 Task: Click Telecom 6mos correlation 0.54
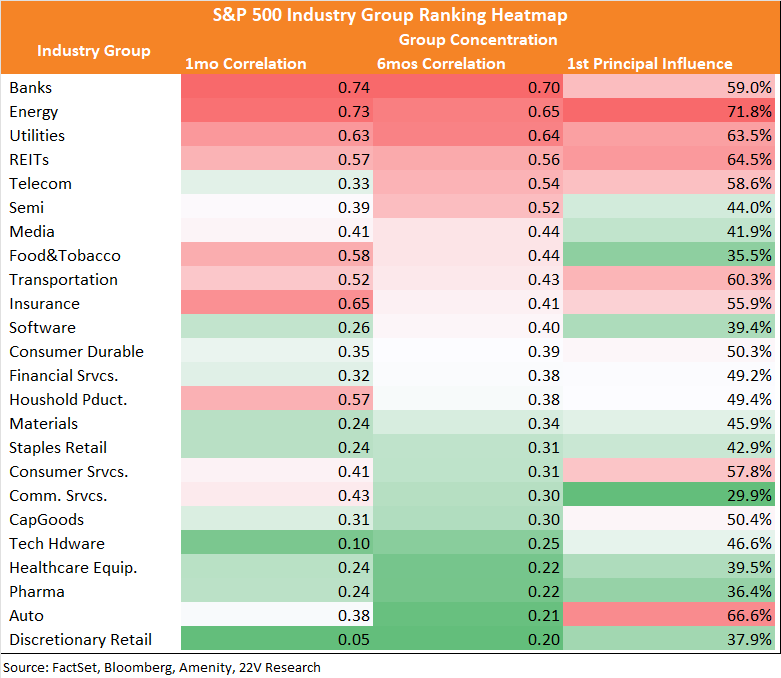tap(544, 184)
